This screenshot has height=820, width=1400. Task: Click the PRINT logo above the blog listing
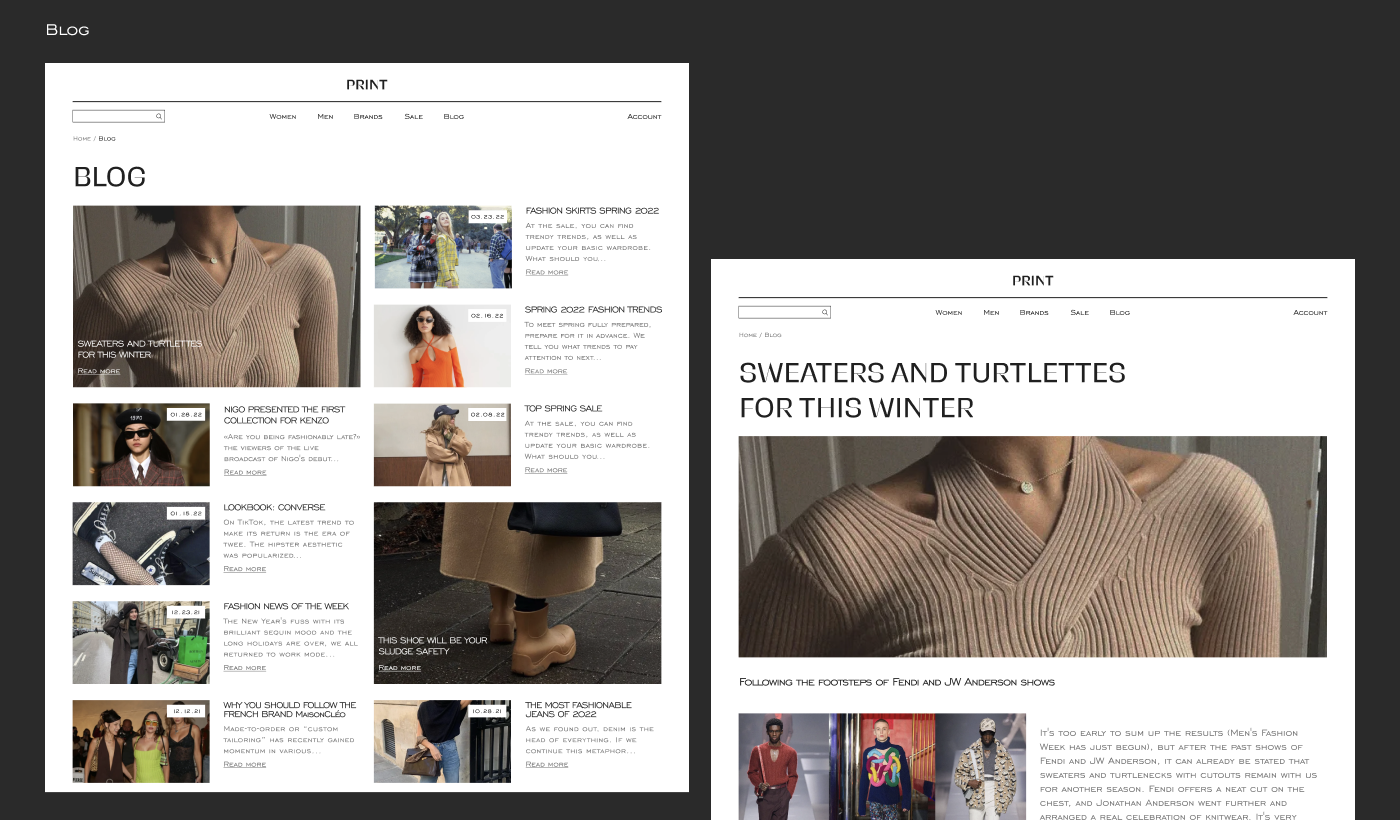click(x=366, y=85)
